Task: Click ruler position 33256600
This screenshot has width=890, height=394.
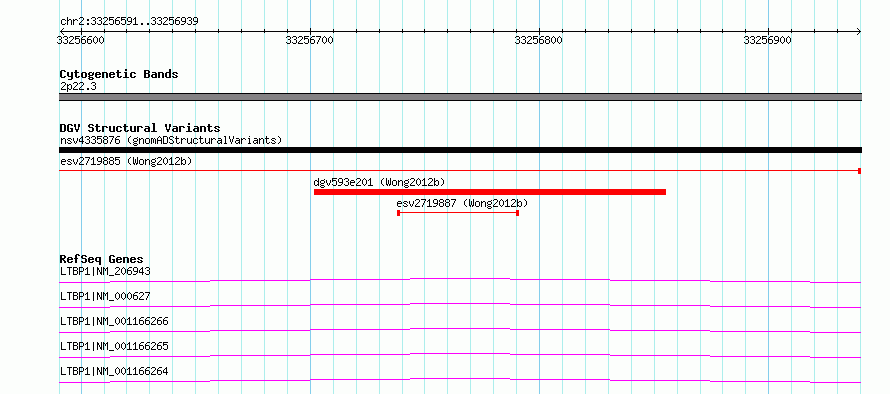Action: (x=81, y=40)
